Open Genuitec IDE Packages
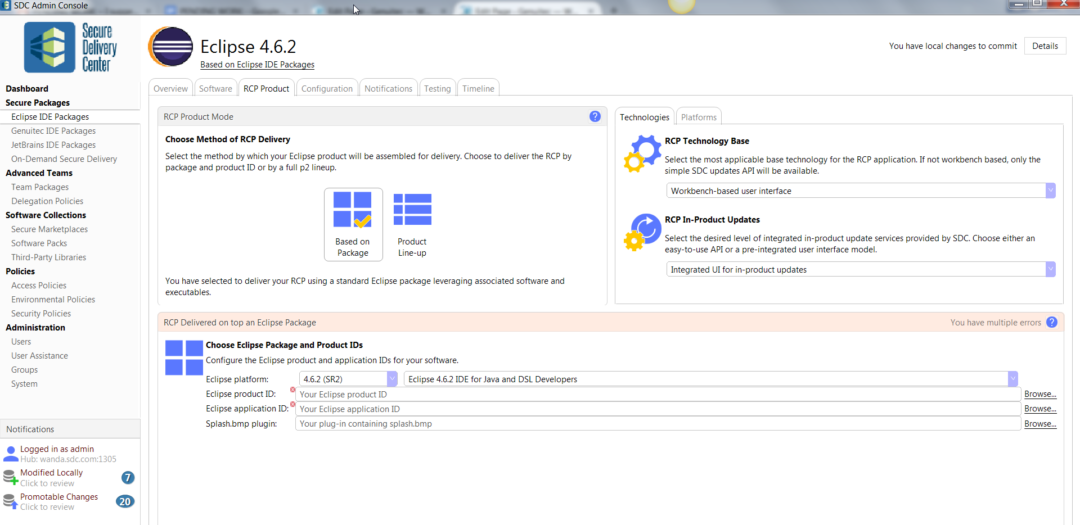 pos(53,130)
